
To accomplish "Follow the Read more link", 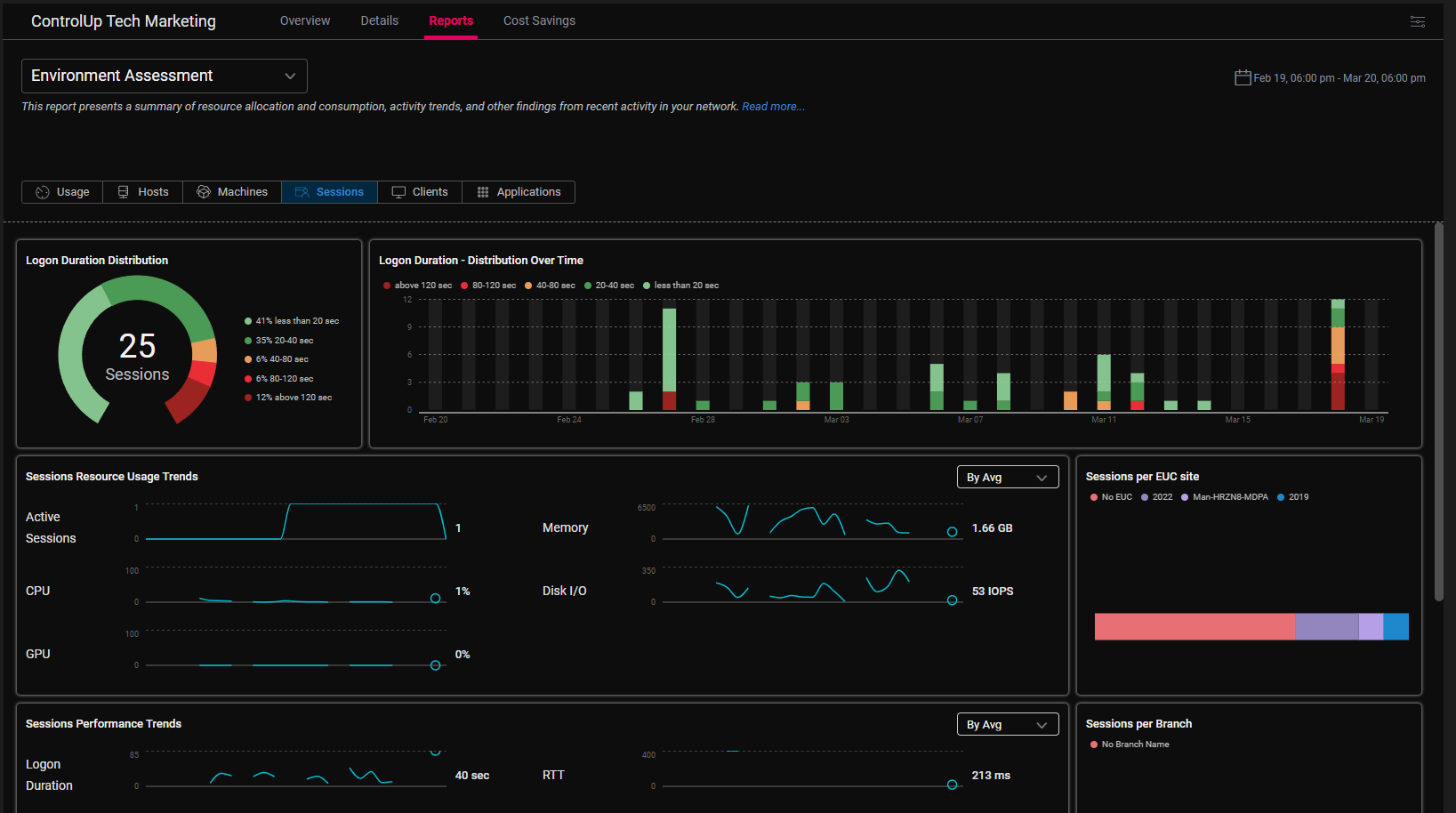I will pos(773,107).
